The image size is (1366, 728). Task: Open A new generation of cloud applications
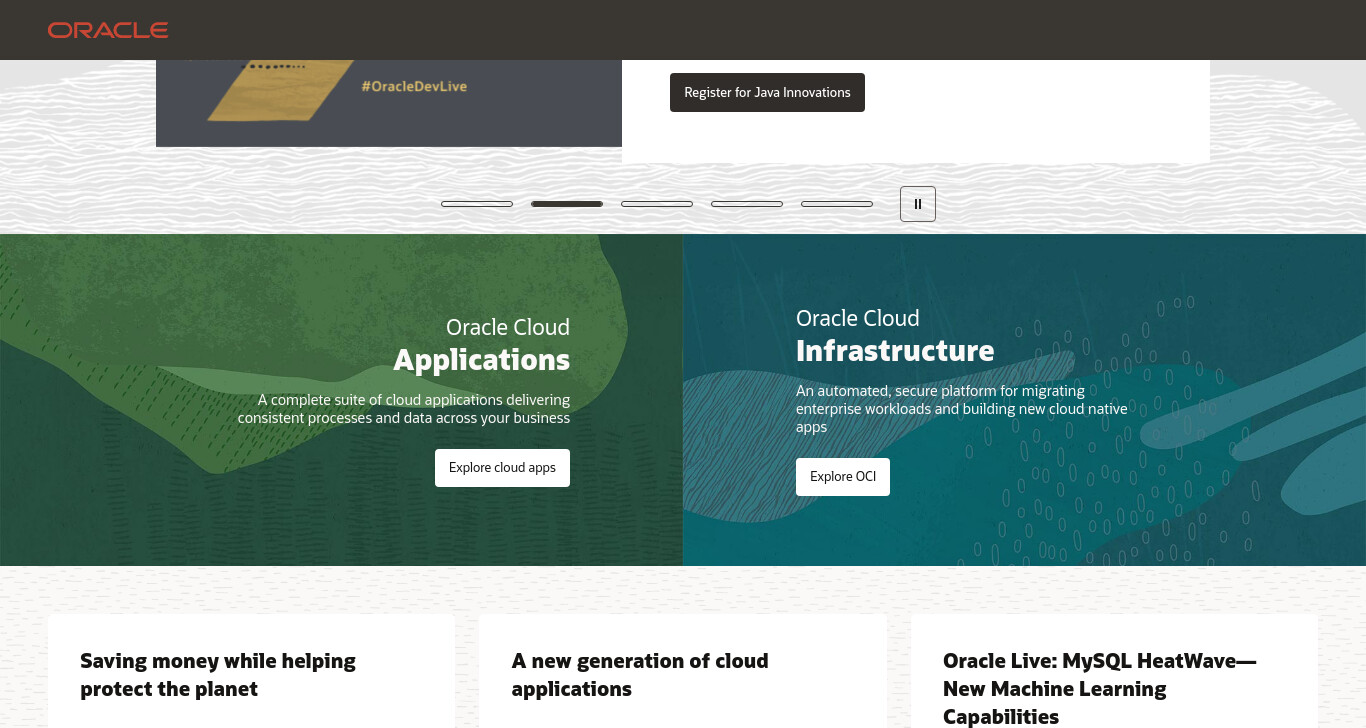point(640,675)
